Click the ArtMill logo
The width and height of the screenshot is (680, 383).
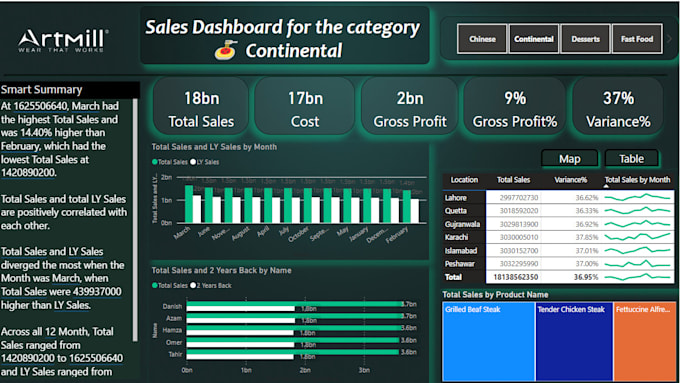[x=63, y=41]
